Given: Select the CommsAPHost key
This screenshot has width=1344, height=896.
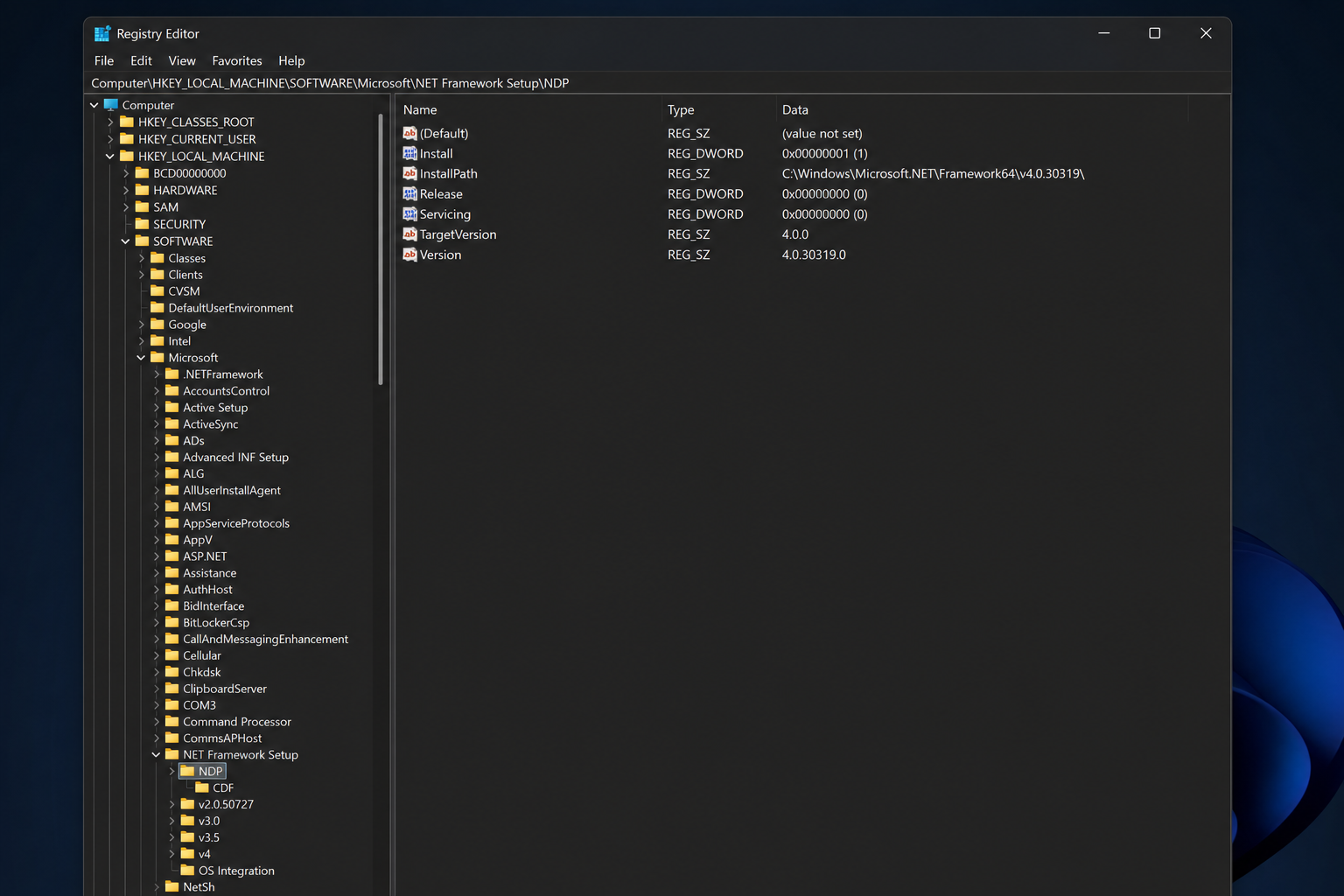Looking at the screenshot, I should 222,738.
